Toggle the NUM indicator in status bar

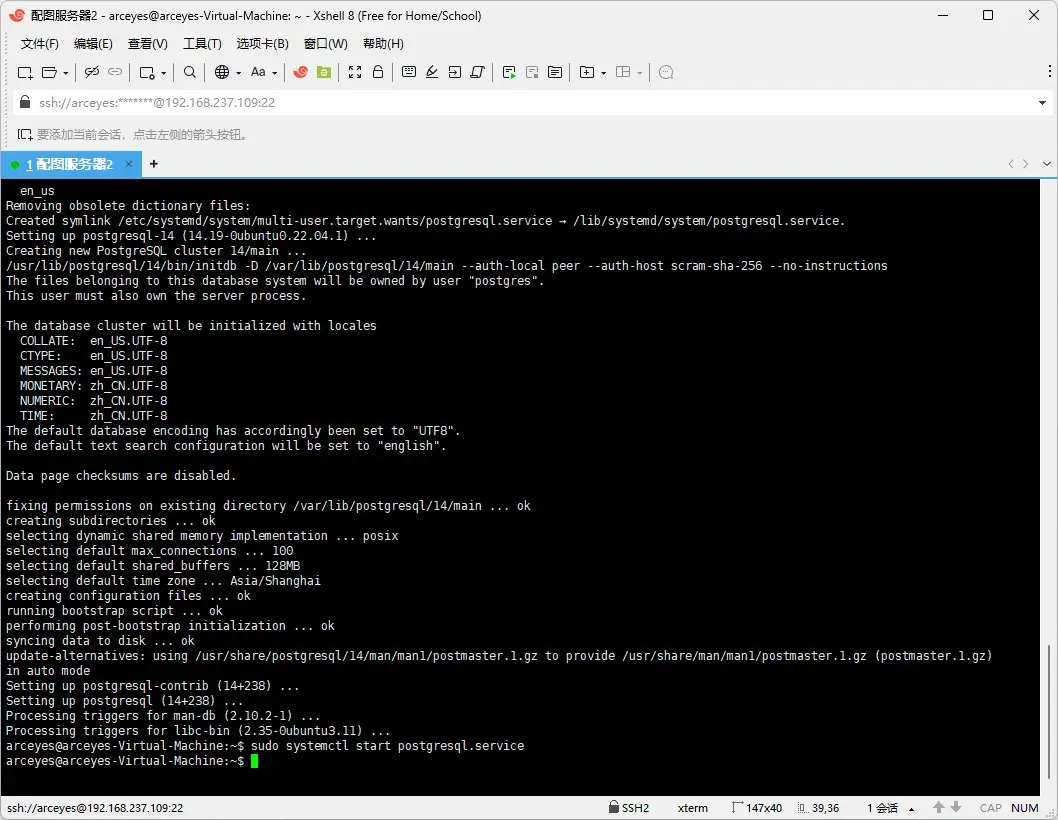(x=1025, y=807)
